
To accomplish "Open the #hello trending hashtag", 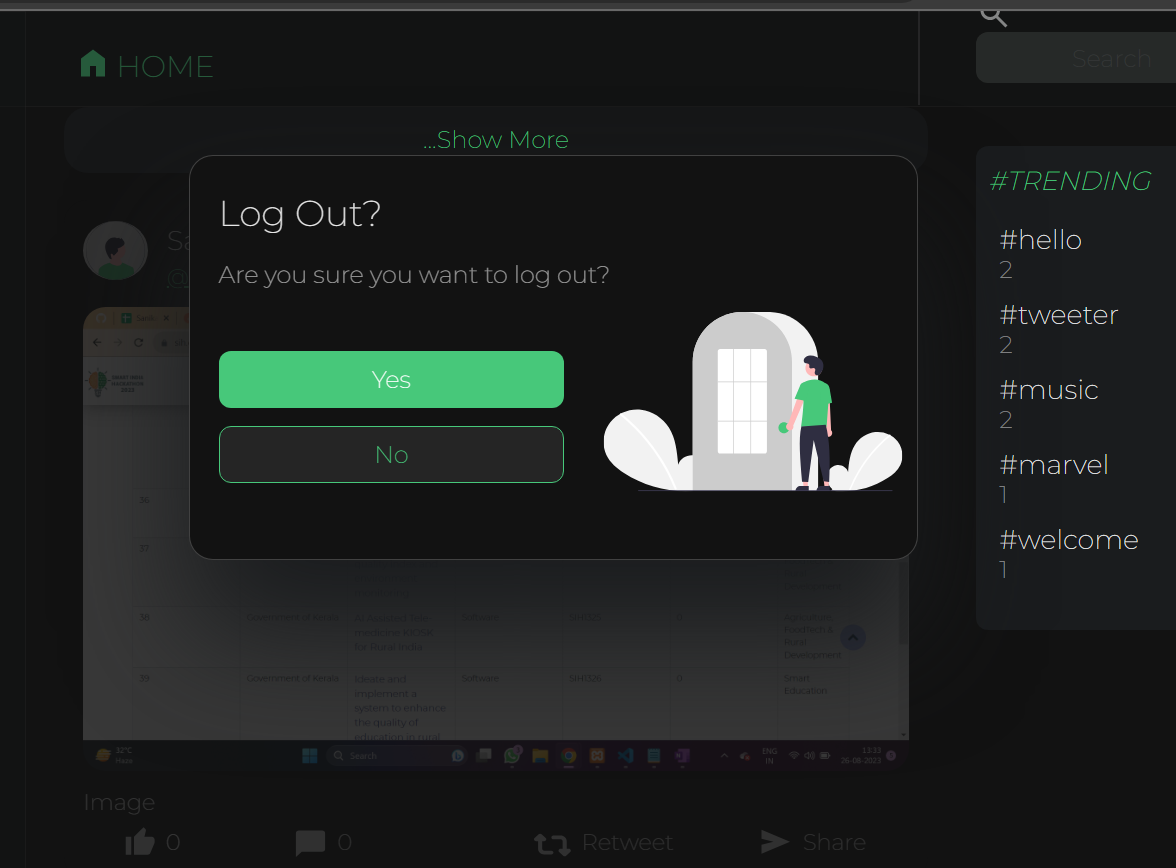I will (1040, 239).
